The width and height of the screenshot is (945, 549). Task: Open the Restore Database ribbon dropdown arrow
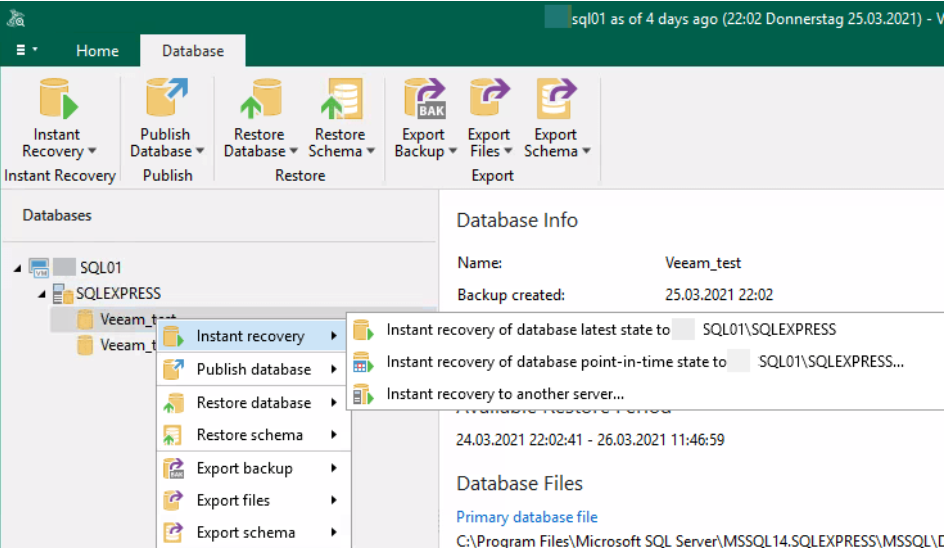294,151
